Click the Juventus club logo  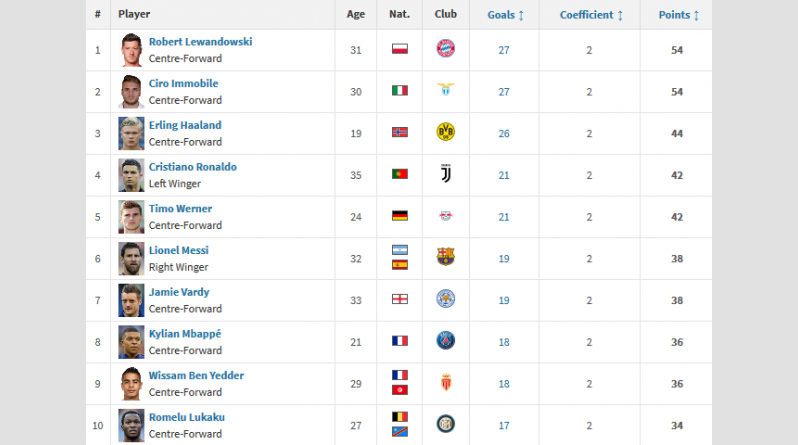tap(445, 174)
